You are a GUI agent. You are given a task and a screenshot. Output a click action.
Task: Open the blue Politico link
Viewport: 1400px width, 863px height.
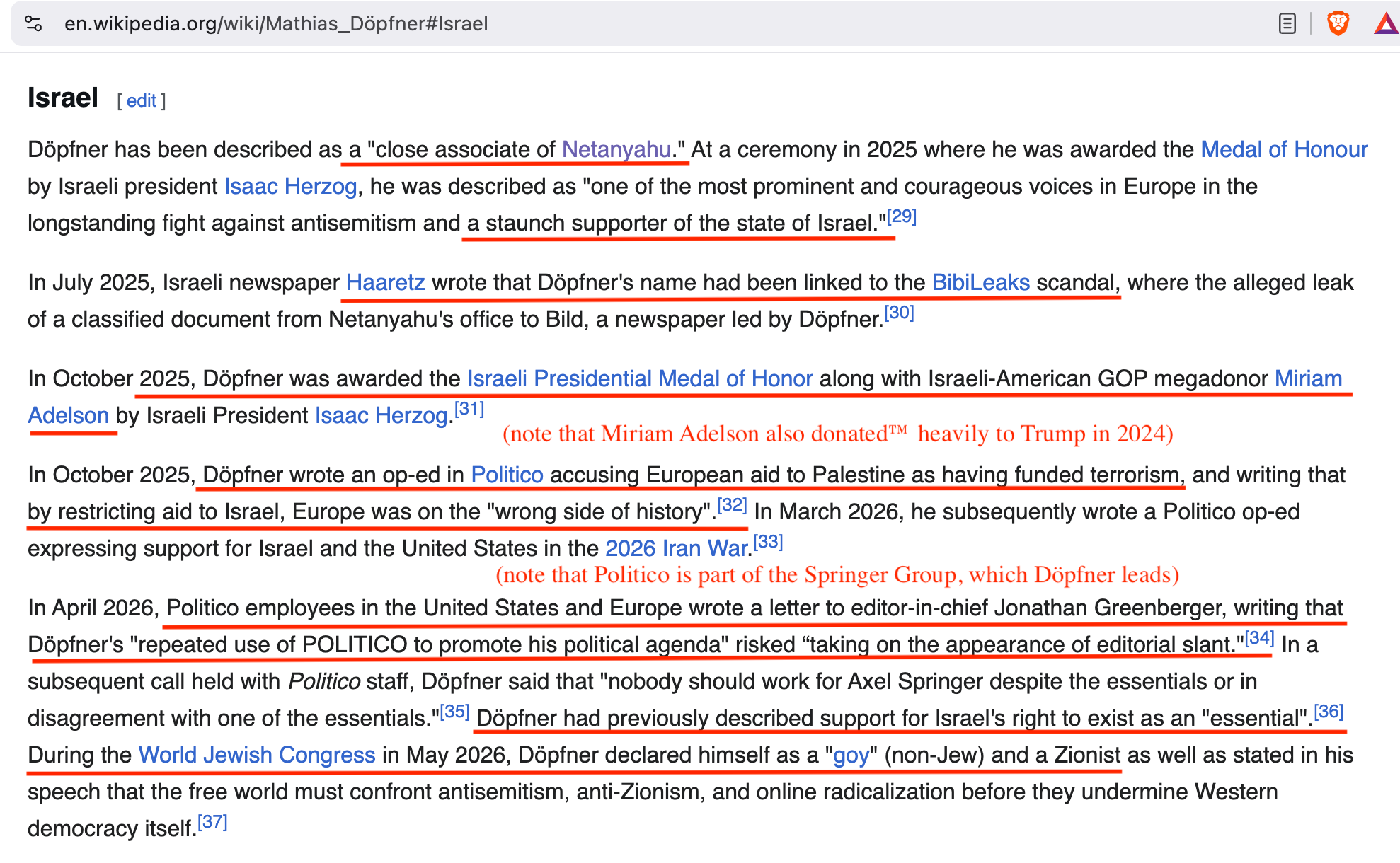pos(507,475)
